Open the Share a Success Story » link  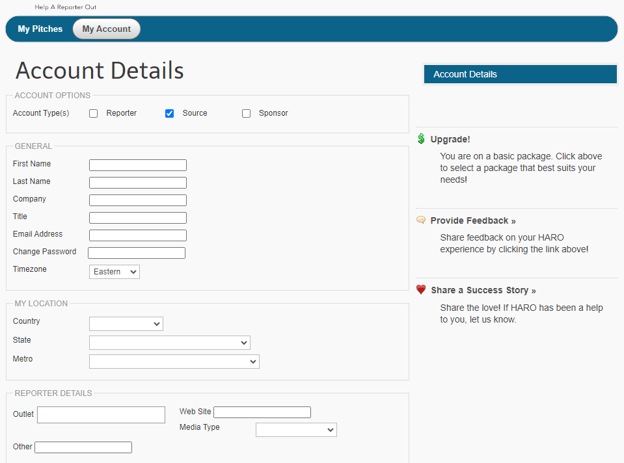click(483, 290)
